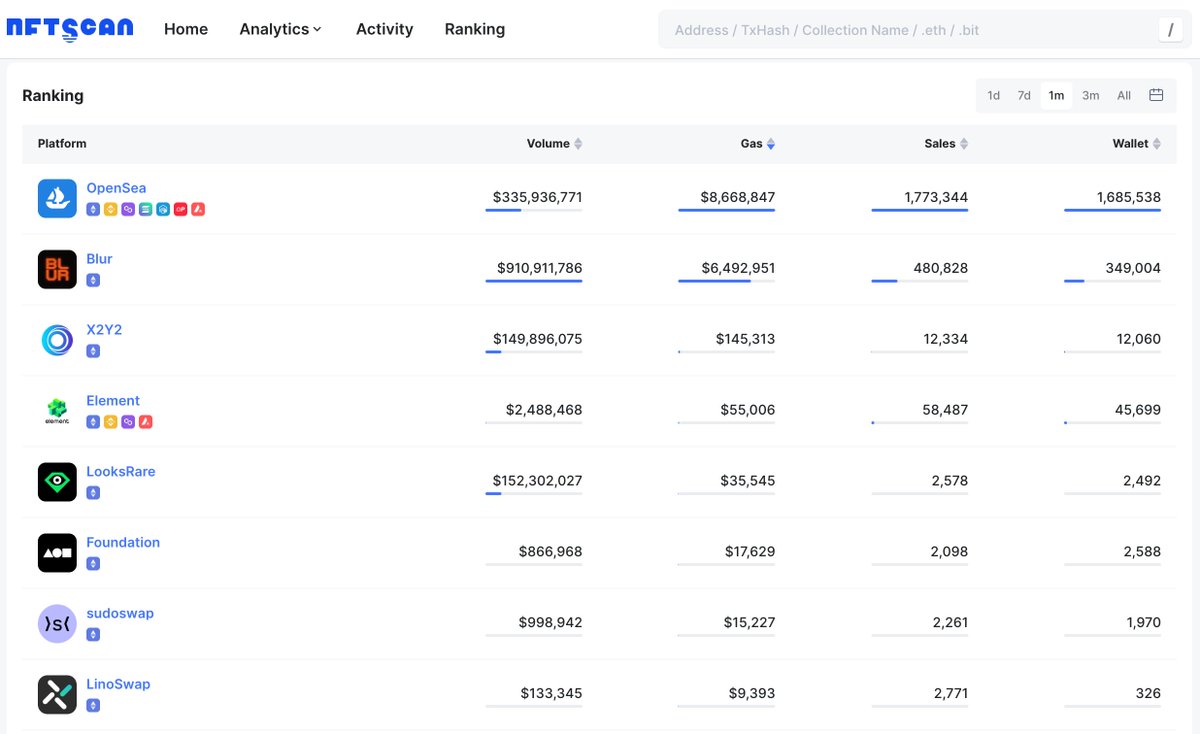Click OpenSea's Solana chain icon
Viewport: 1200px width, 734px height.
point(145,209)
